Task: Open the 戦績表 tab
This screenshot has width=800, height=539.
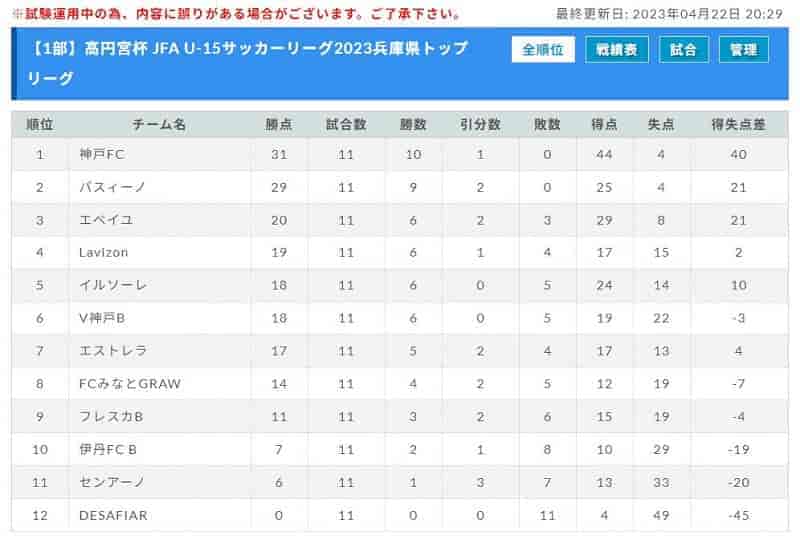Action: click(x=616, y=50)
